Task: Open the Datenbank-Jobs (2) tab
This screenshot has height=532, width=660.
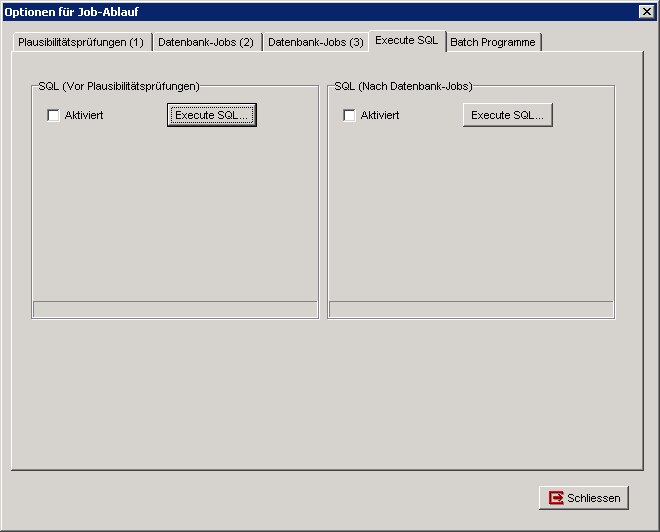Action: click(208, 42)
